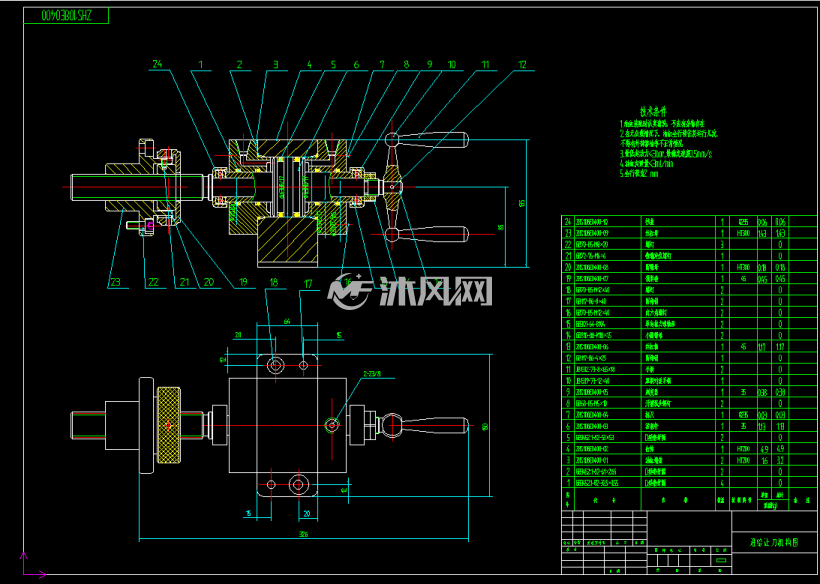The height and width of the screenshot is (584, 820).
Task: Select the "技术条件" technical notes heading
Action: 654,111
